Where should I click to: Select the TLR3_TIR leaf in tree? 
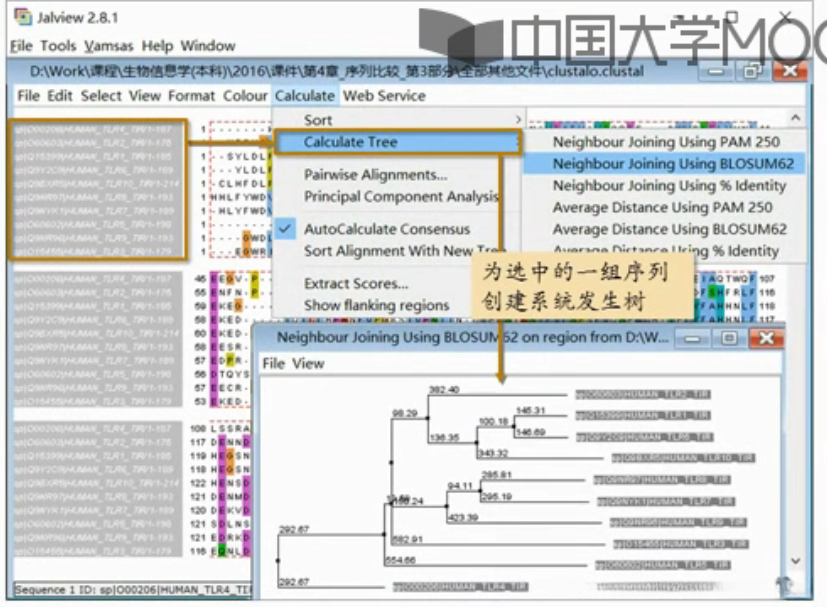tap(681, 544)
